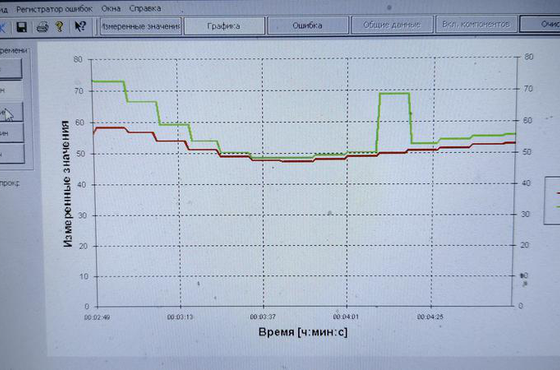Click the 00:03:37 time axis label
Viewport: 560px width, 370px height.
coord(262,317)
